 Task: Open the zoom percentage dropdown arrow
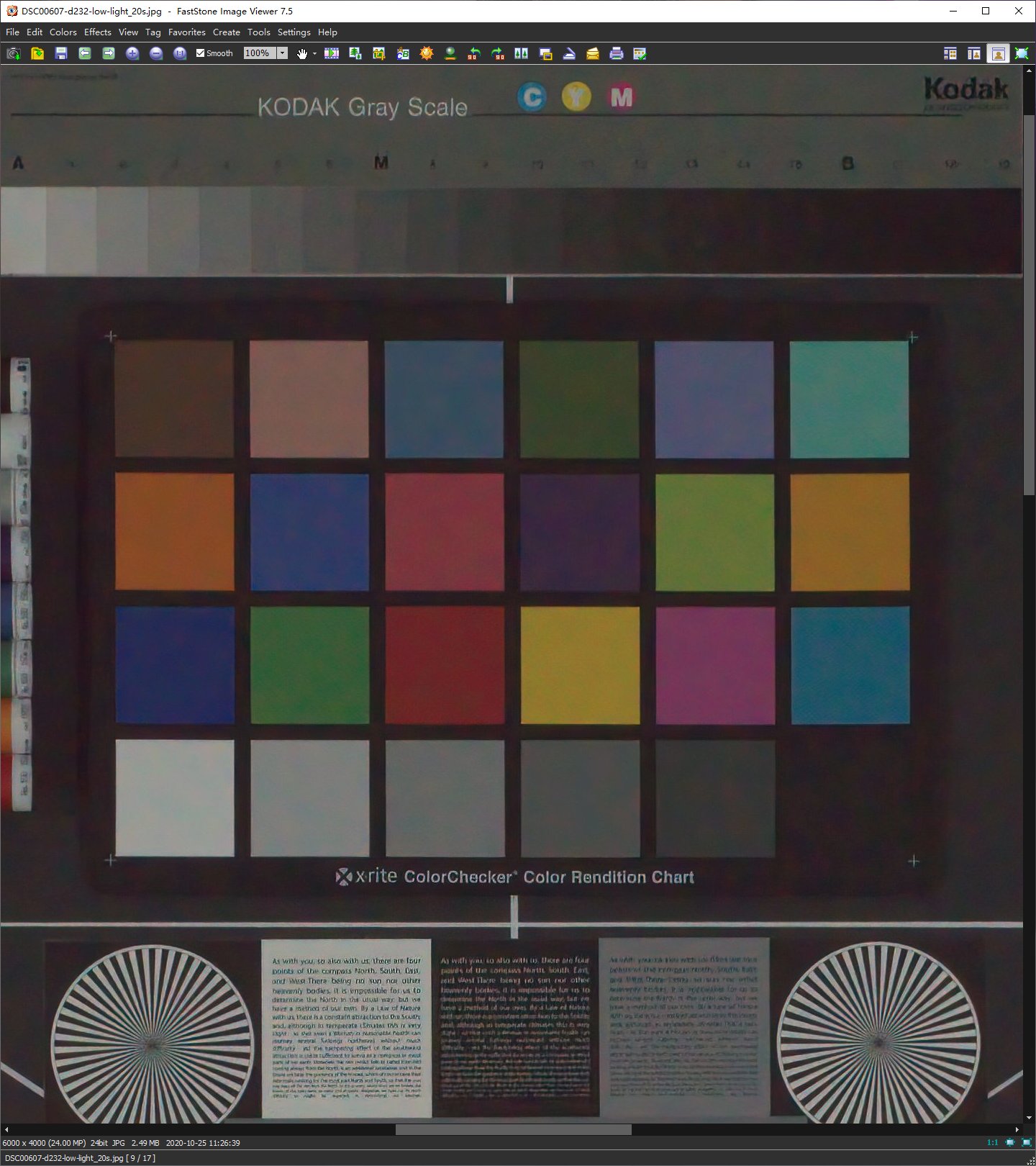[x=282, y=53]
